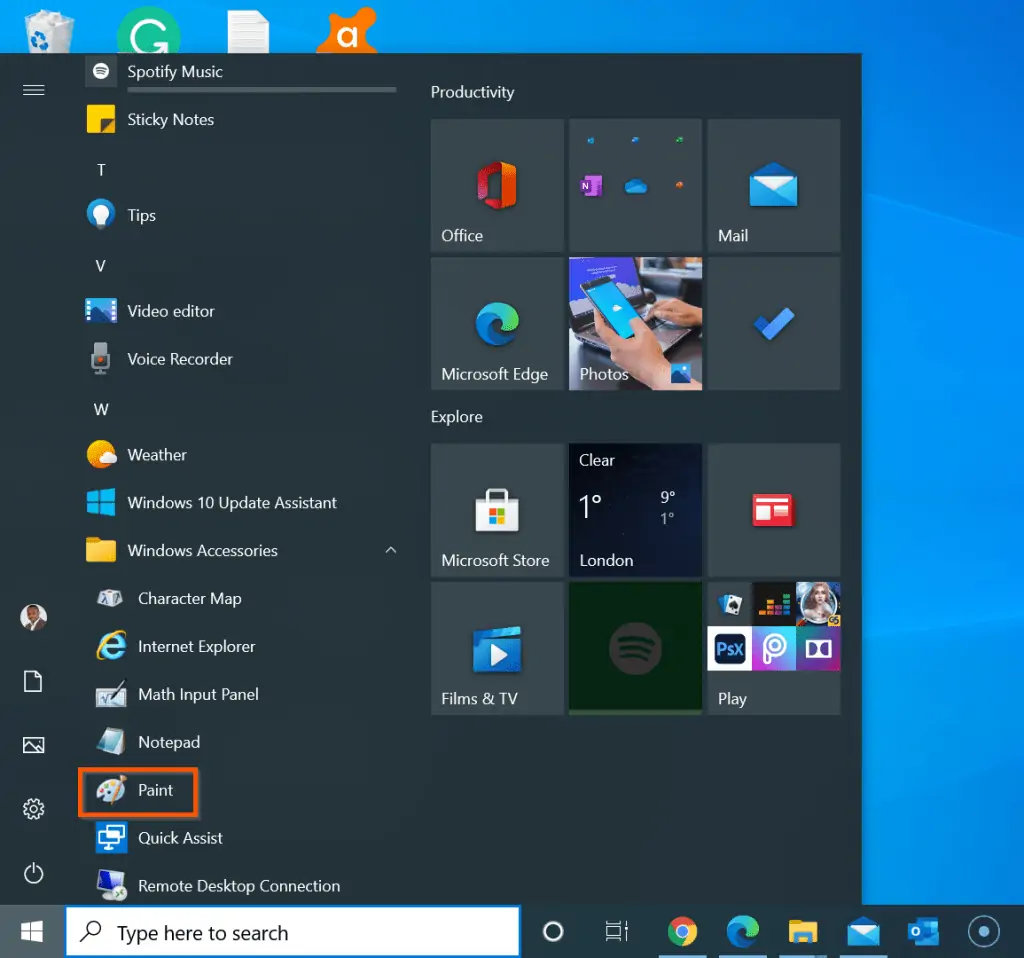
Task: Click the Power button icon
Action: click(x=34, y=873)
